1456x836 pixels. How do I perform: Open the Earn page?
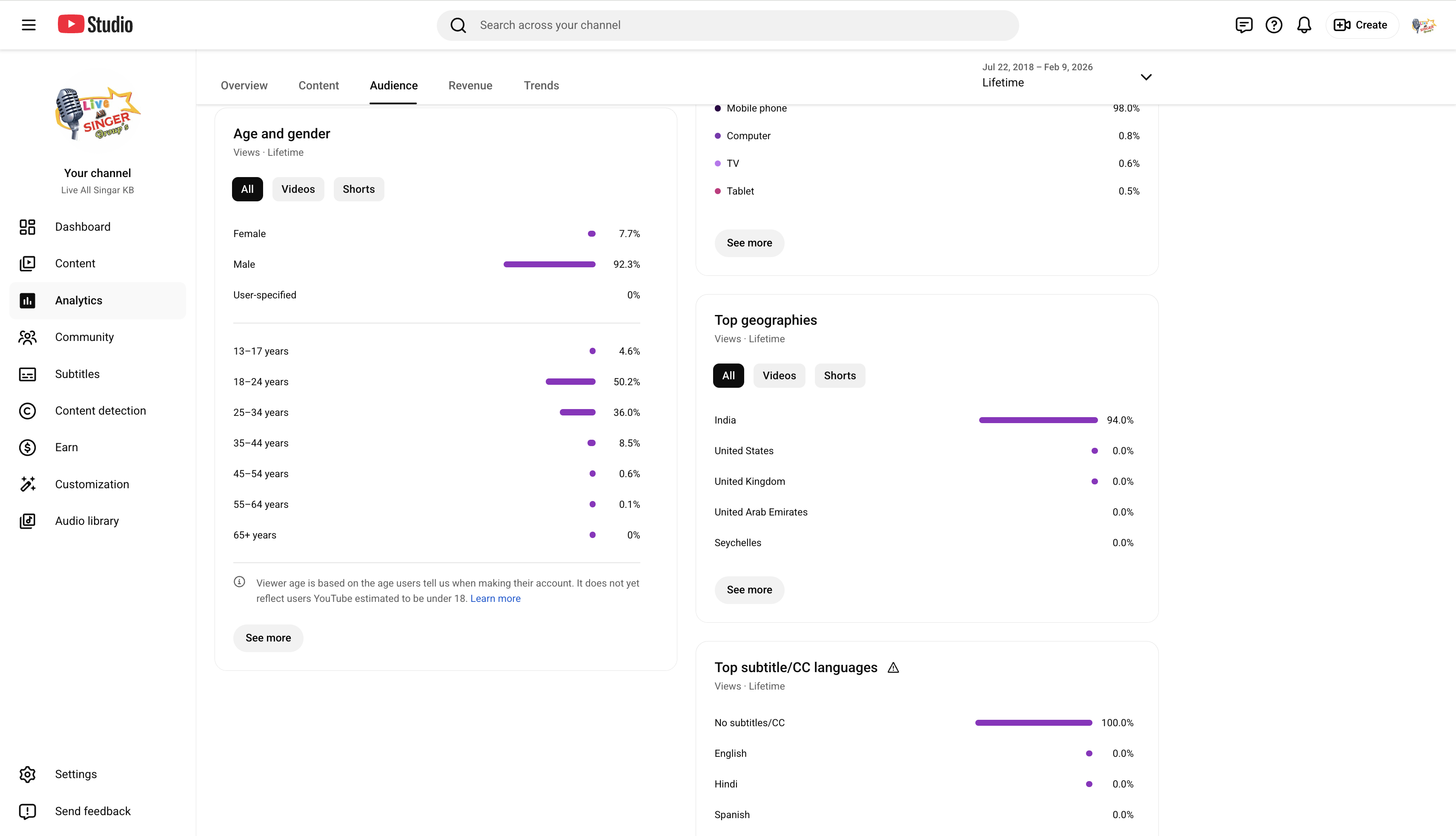tap(97, 447)
